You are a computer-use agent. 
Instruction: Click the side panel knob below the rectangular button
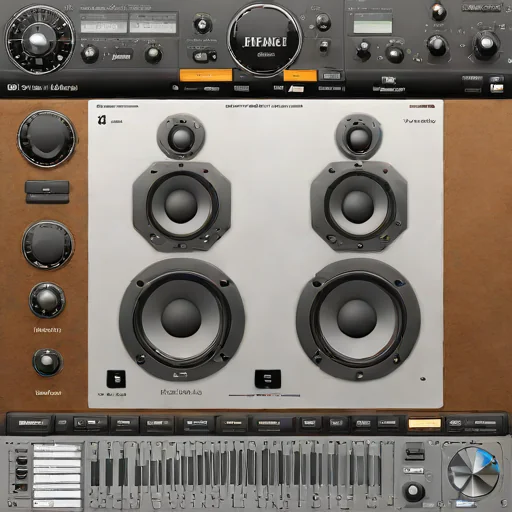48,244
